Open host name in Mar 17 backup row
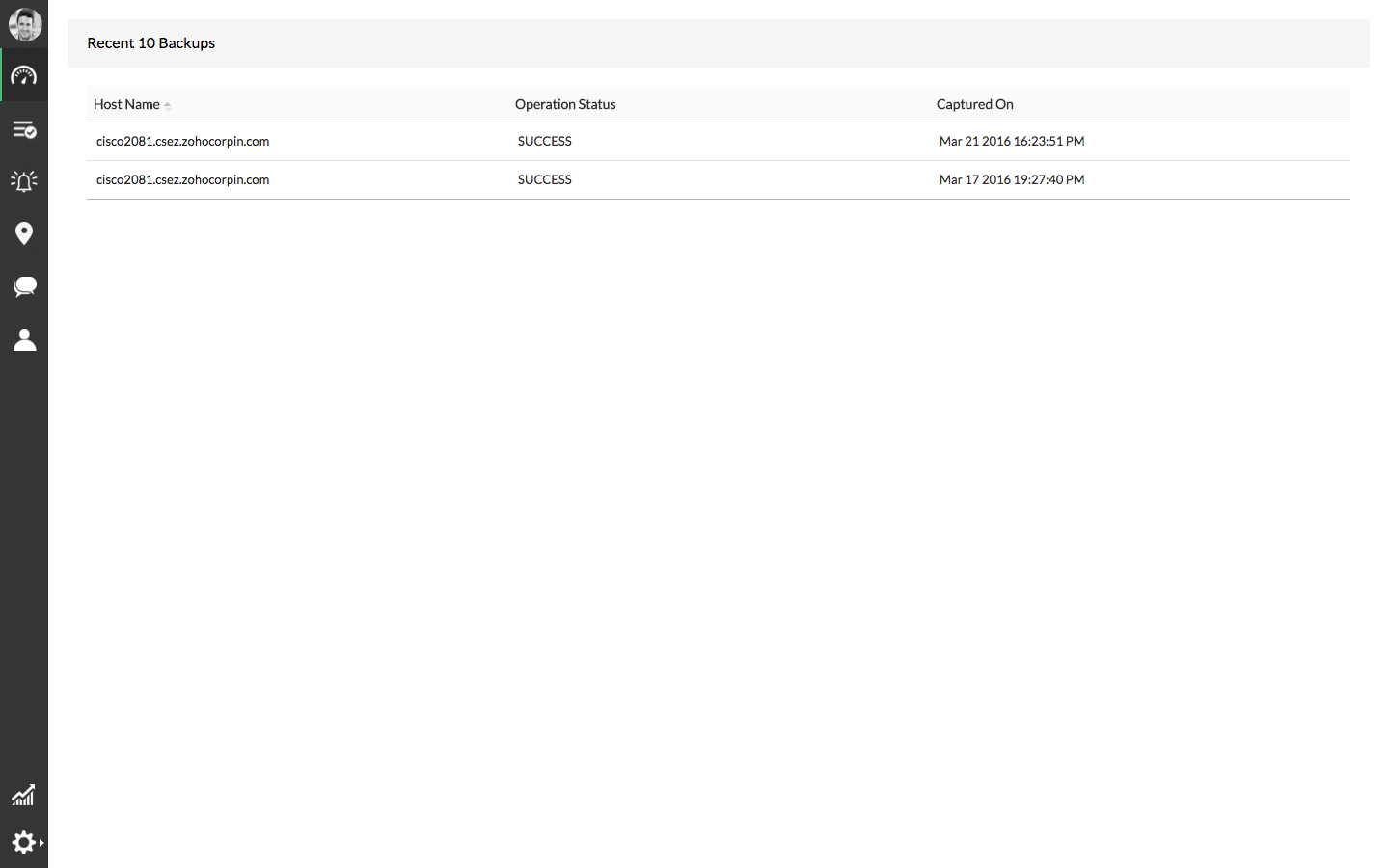 [182, 179]
